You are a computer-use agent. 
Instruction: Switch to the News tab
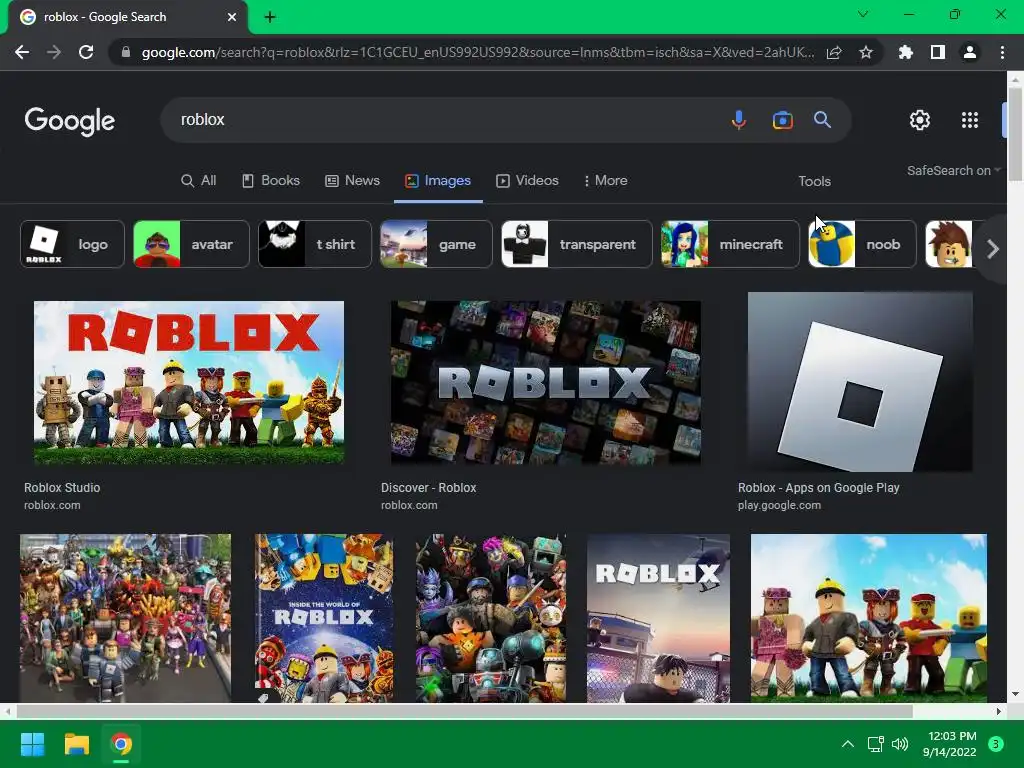(x=353, y=181)
